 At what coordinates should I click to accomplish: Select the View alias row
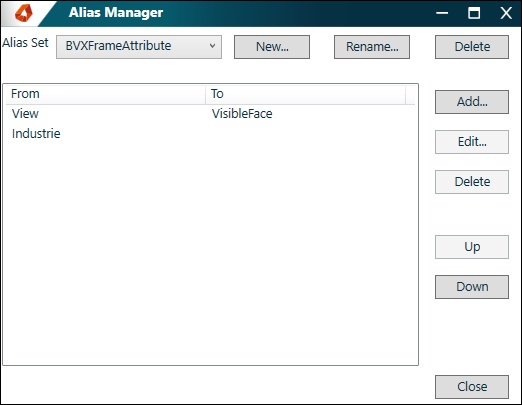(210, 114)
